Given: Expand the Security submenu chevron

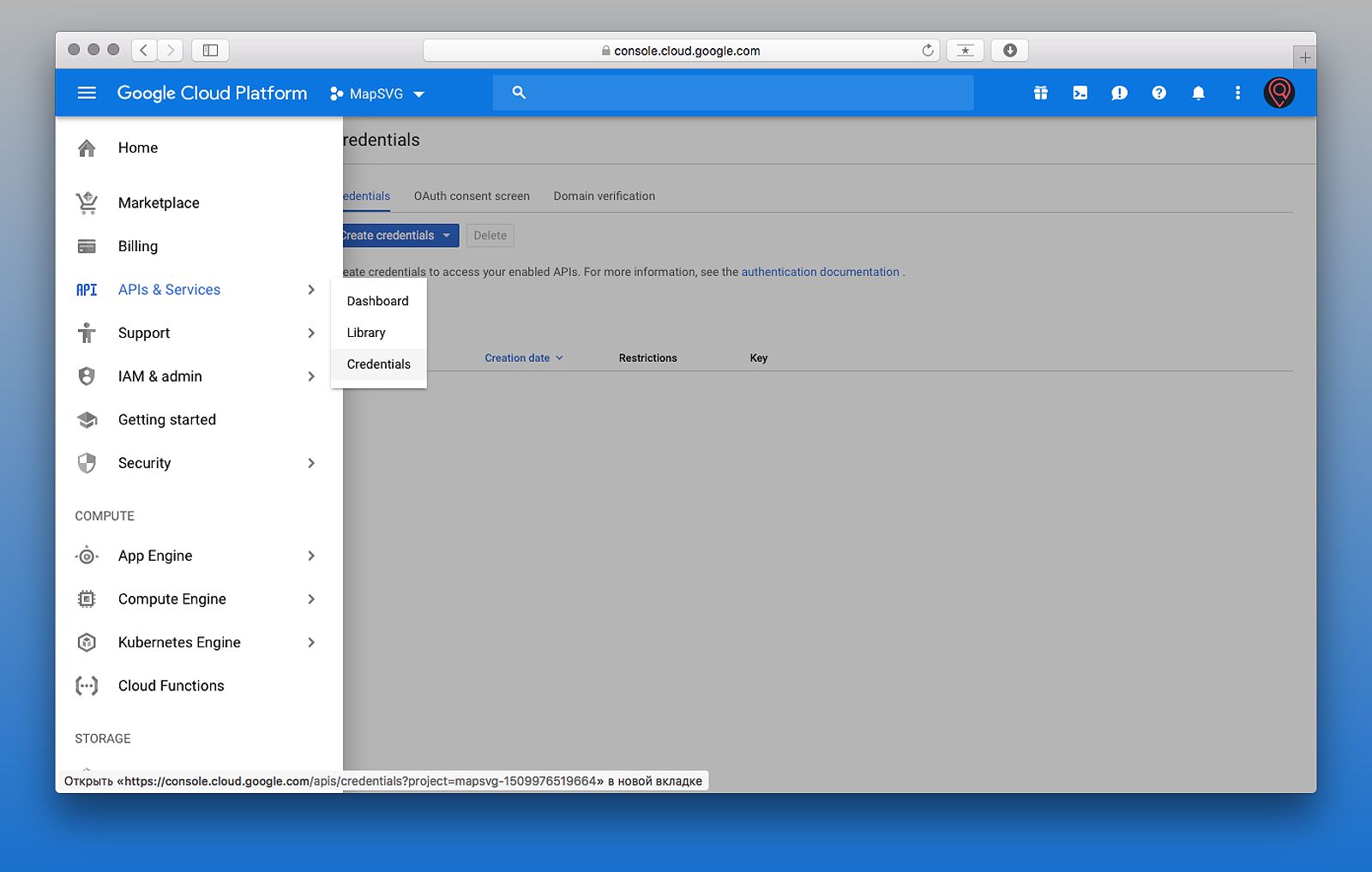Looking at the screenshot, I should pyautogui.click(x=311, y=463).
